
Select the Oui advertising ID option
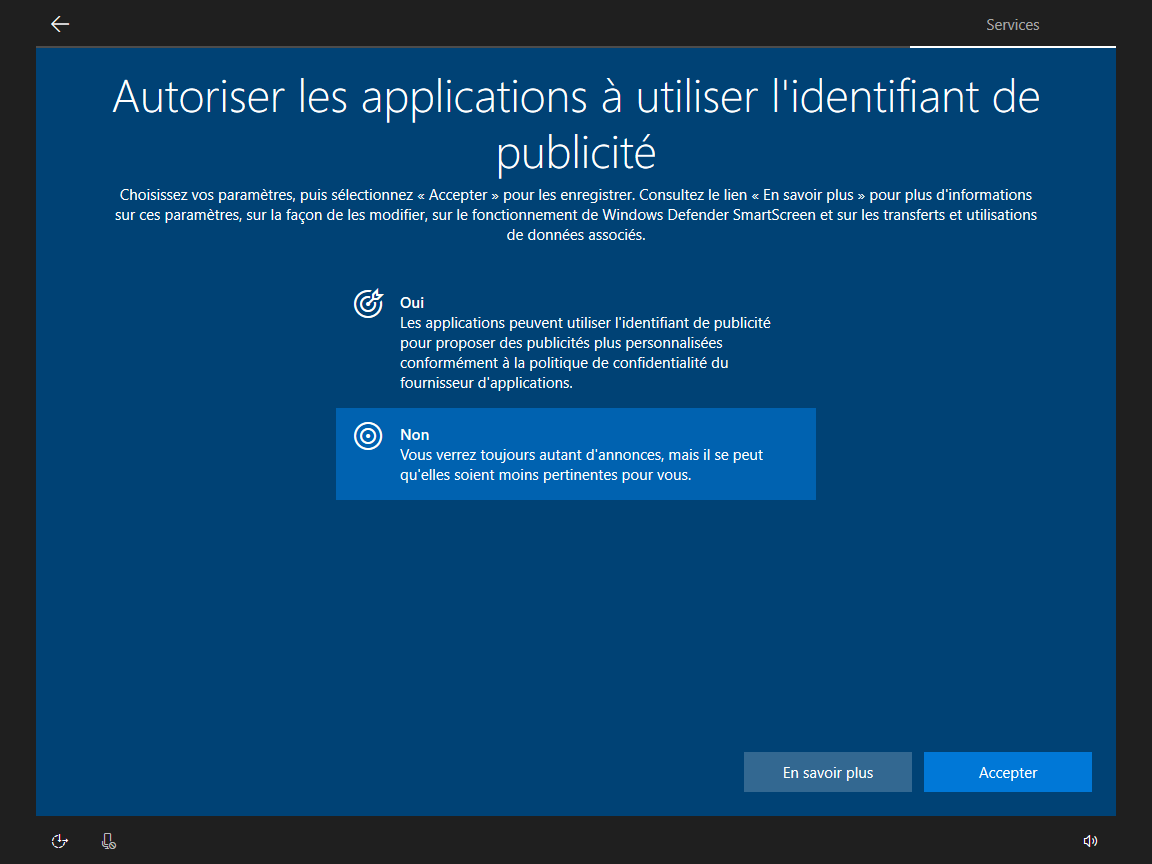pyautogui.click(x=576, y=342)
